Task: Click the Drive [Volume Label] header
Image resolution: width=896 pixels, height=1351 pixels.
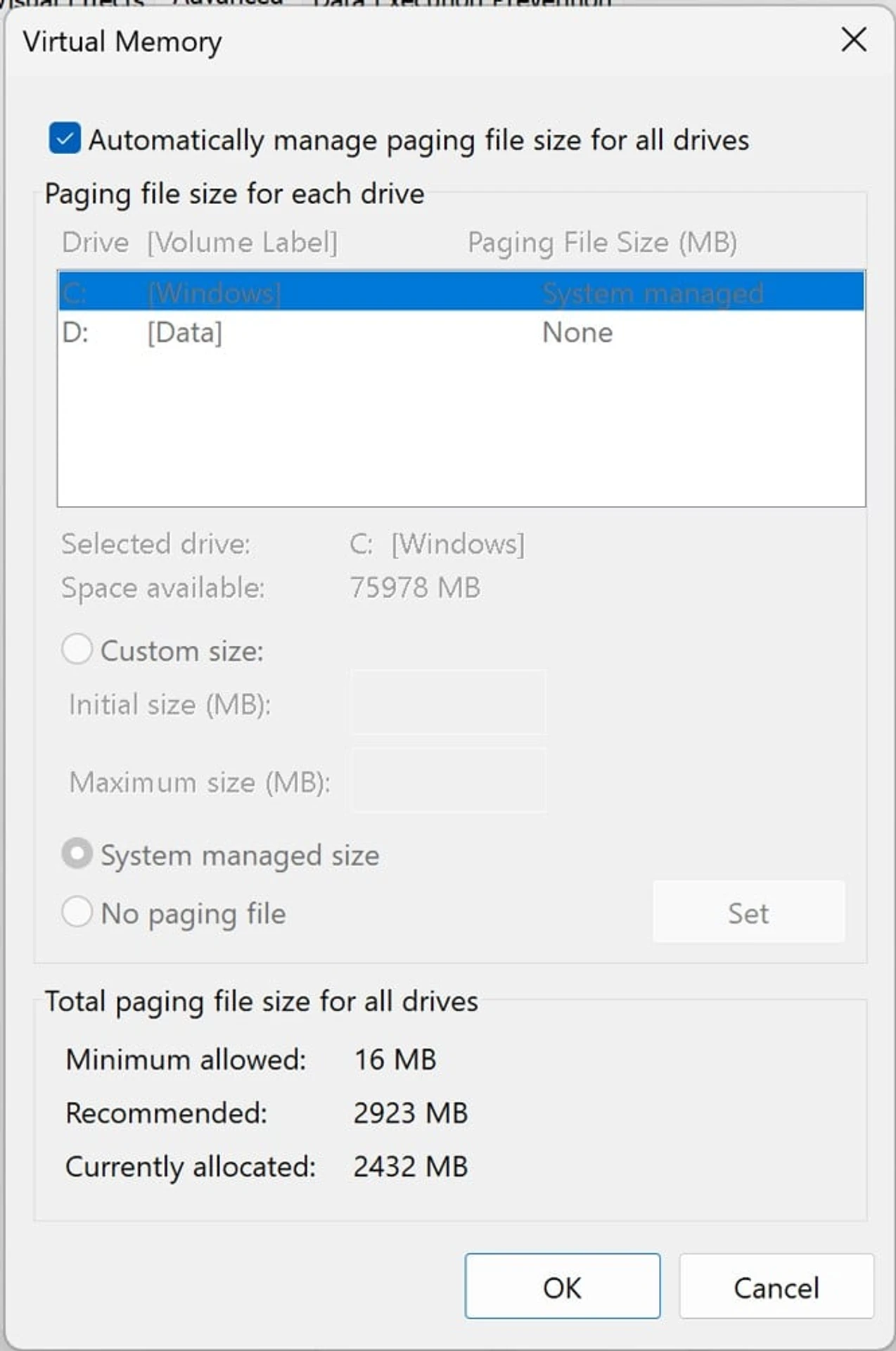Action: 200,243
